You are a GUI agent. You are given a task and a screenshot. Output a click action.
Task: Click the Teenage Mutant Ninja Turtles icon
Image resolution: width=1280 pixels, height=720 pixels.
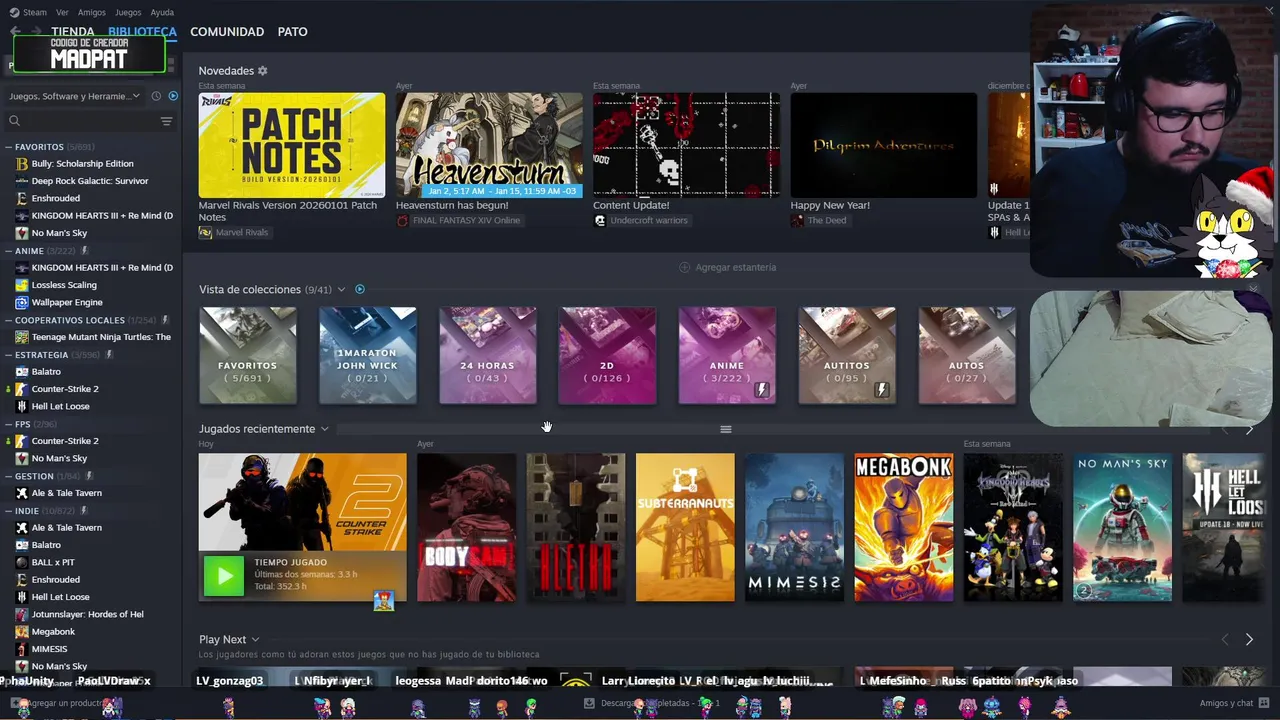22,337
